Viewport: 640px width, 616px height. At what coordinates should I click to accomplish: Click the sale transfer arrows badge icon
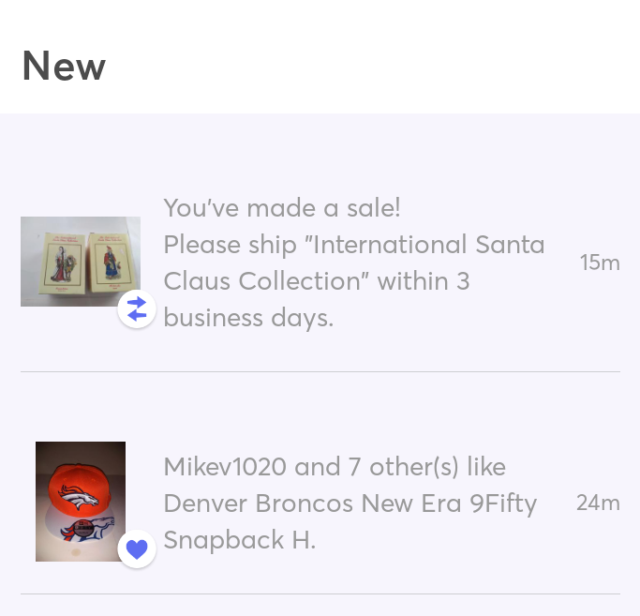137,309
